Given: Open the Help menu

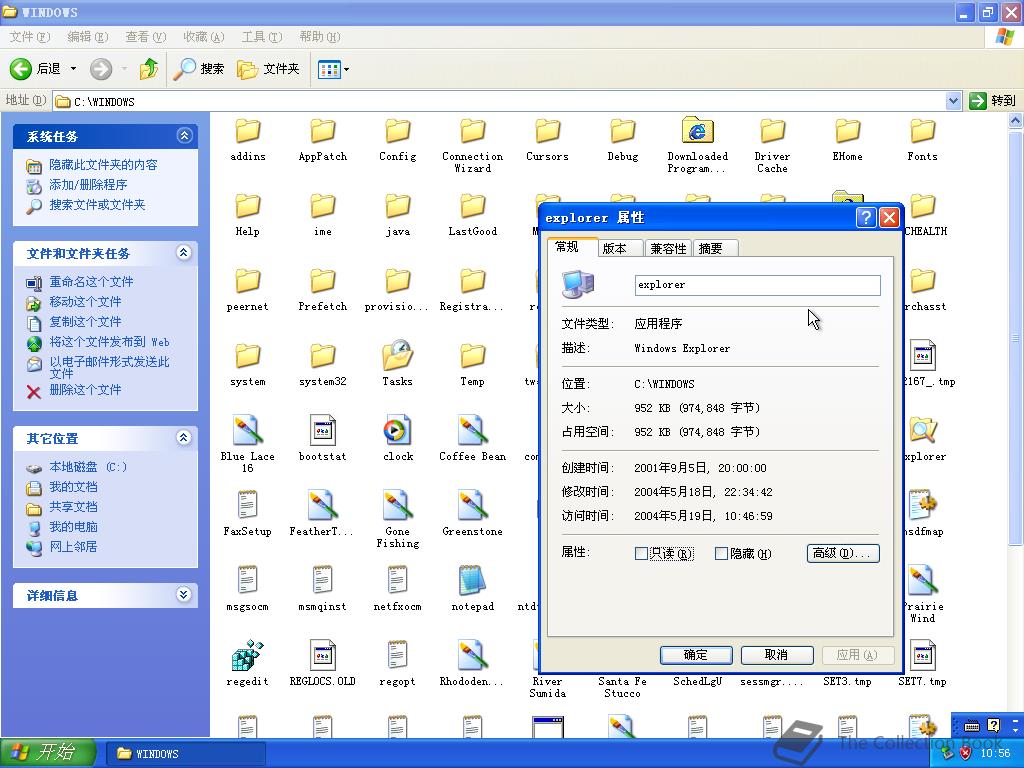Looking at the screenshot, I should pyautogui.click(x=320, y=37).
